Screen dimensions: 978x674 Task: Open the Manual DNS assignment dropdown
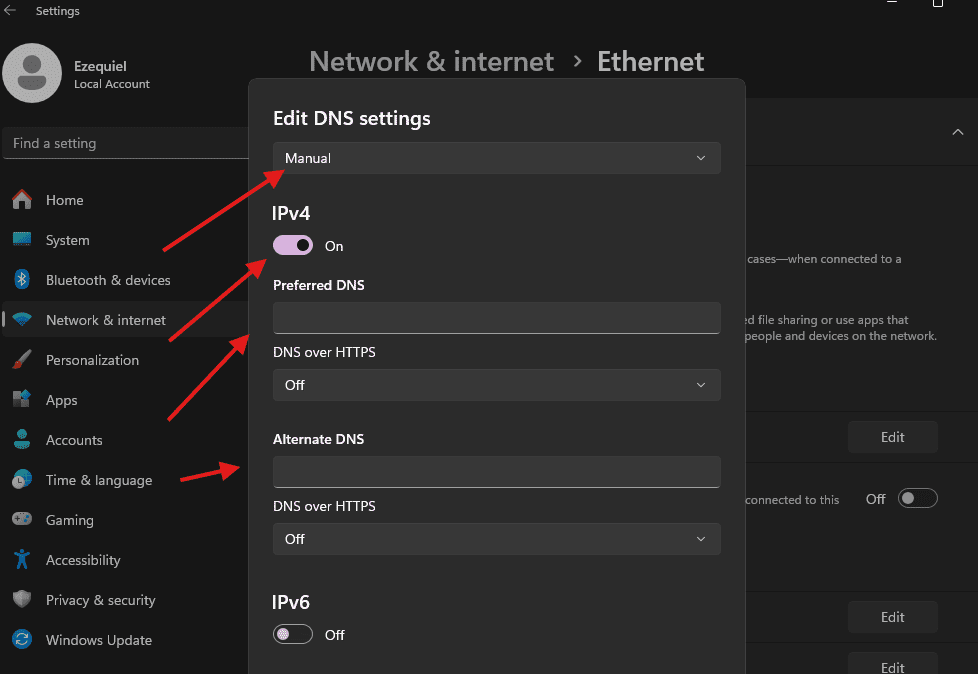point(496,157)
